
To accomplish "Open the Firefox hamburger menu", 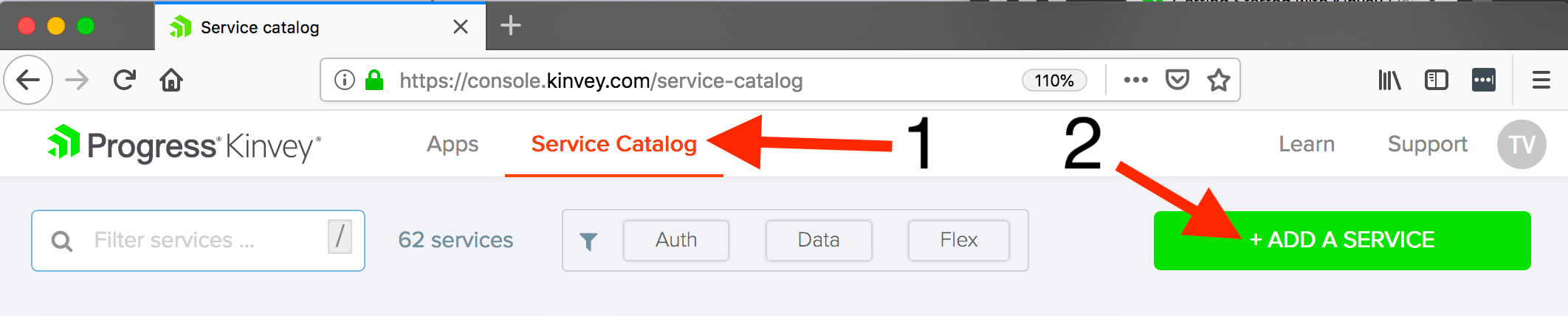I will pos(1541,80).
